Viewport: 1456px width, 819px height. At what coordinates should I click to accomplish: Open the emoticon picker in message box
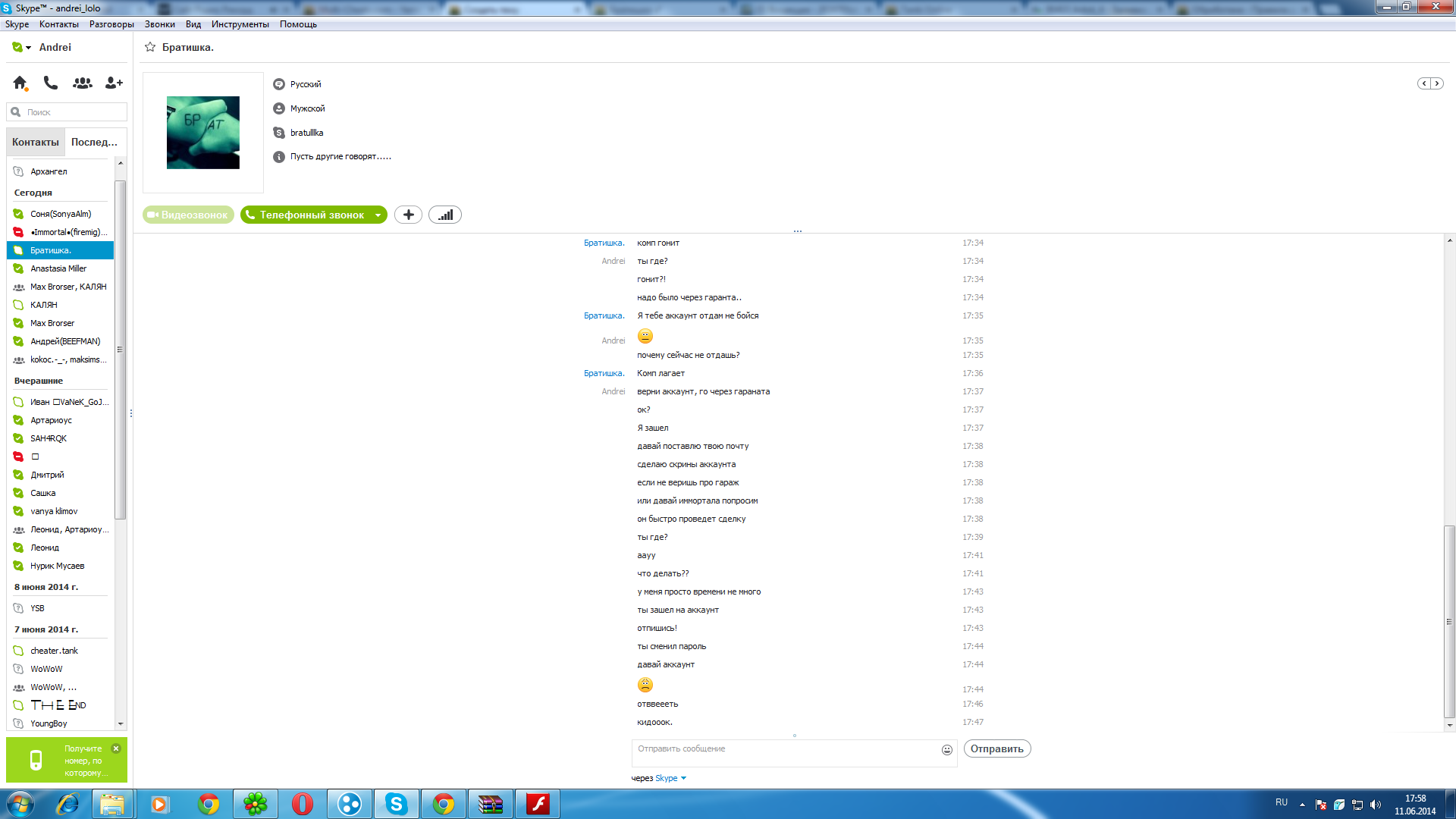pyautogui.click(x=946, y=749)
